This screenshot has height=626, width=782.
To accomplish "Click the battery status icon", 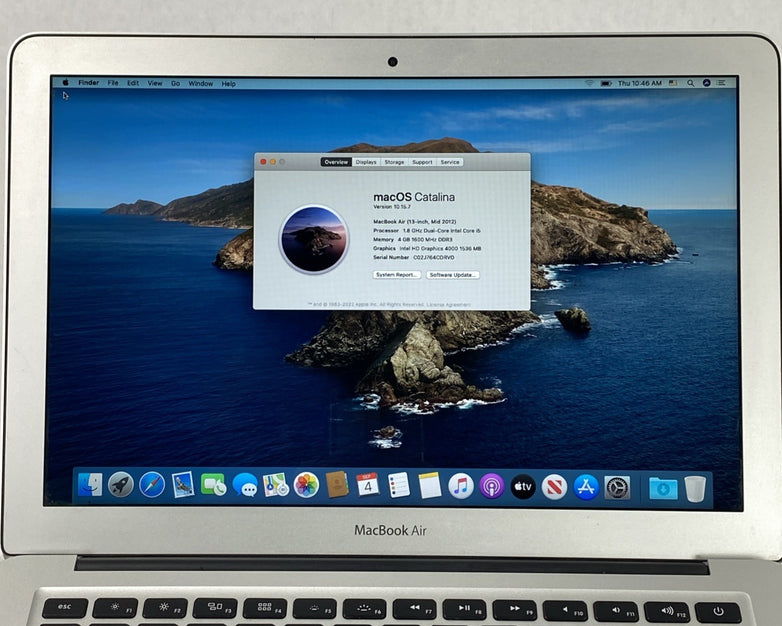I will 606,83.
